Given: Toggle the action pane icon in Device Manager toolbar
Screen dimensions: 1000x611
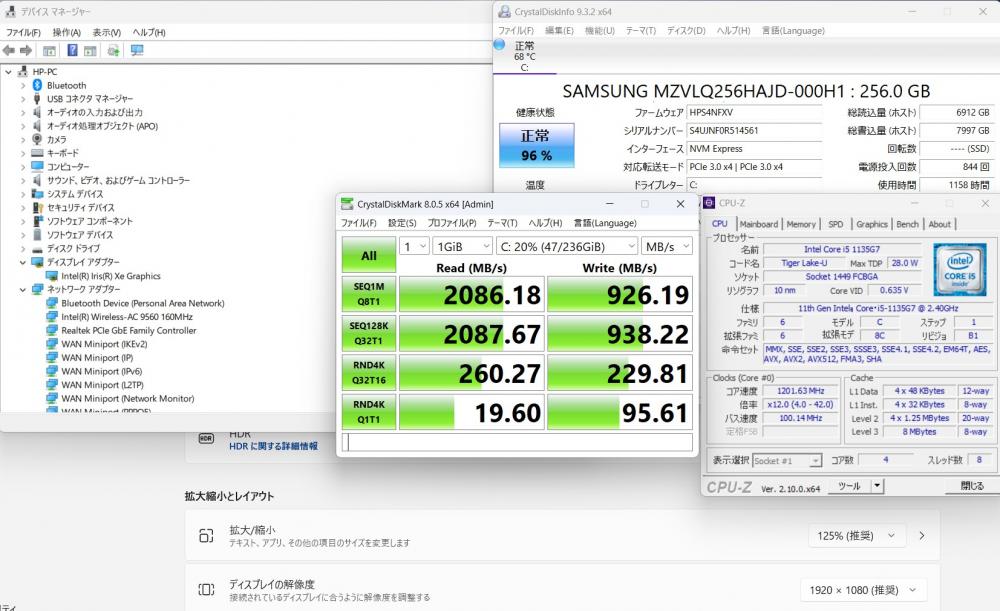Looking at the screenshot, I should pyautogui.click(x=91, y=50).
